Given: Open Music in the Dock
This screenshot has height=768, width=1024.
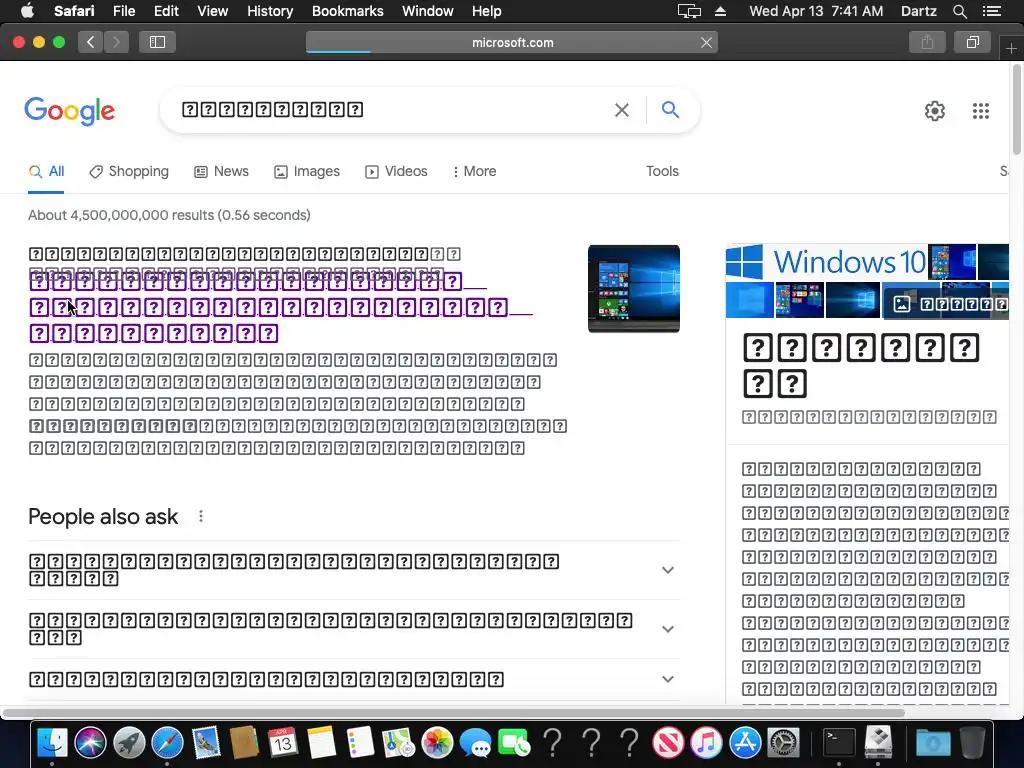Looking at the screenshot, I should tap(707, 743).
